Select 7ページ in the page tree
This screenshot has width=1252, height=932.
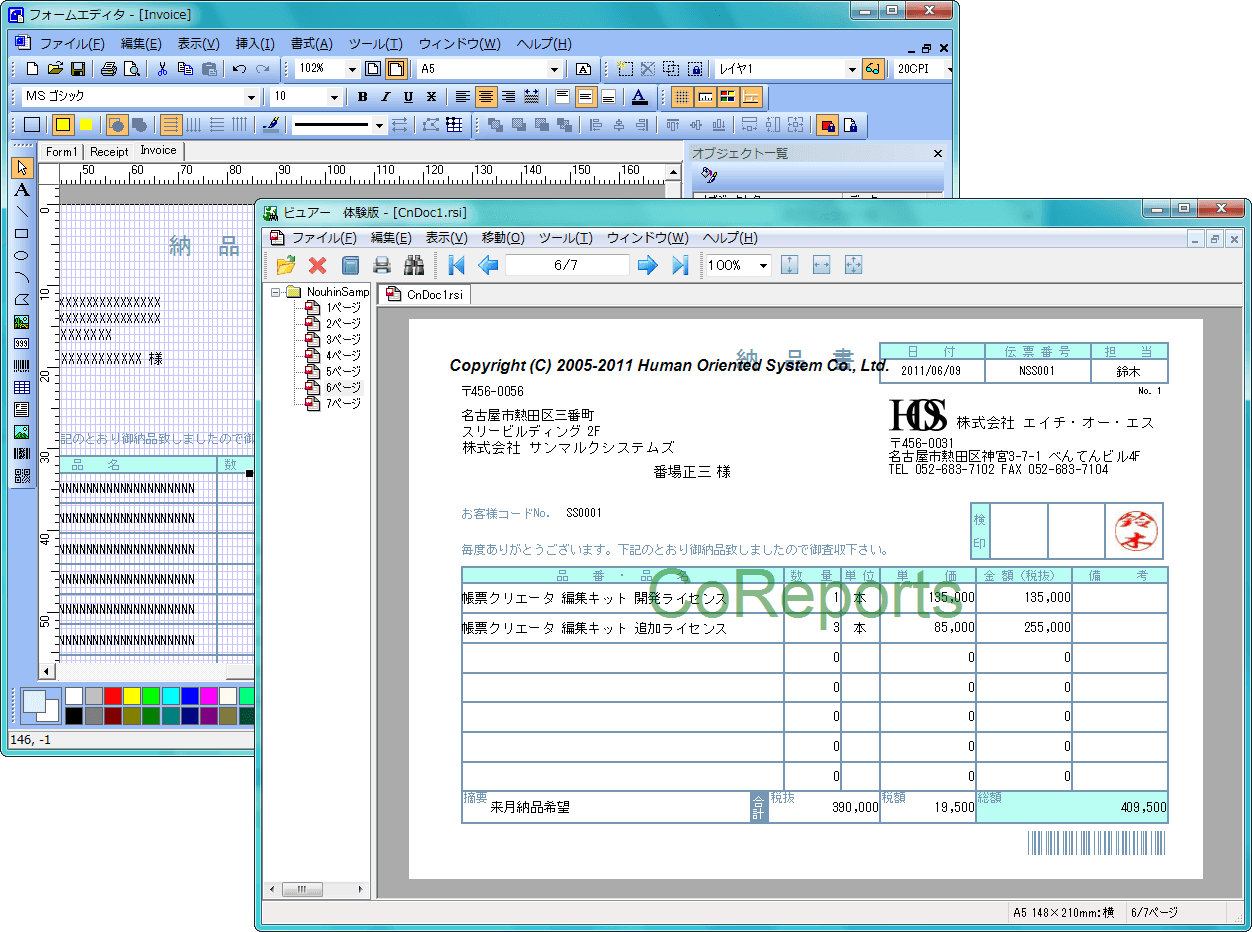coord(343,403)
